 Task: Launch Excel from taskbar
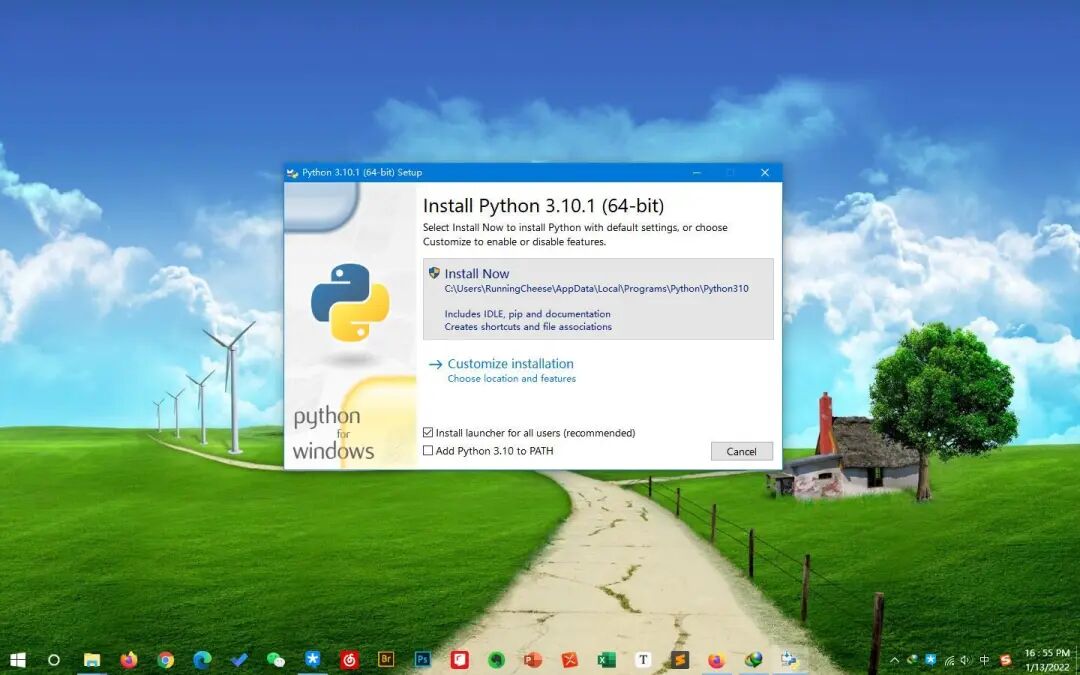coord(606,660)
